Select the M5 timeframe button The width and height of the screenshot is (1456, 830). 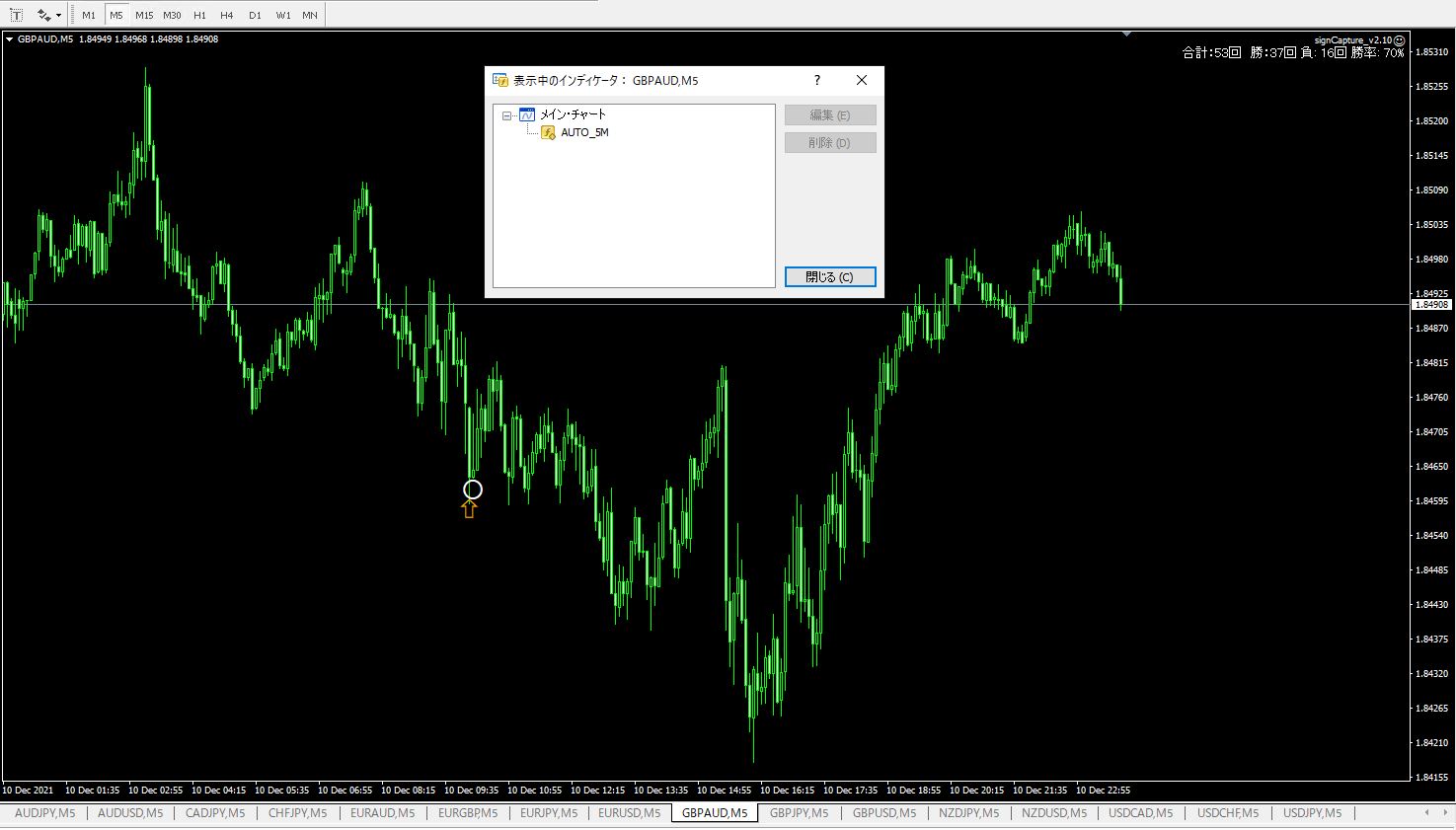116,15
